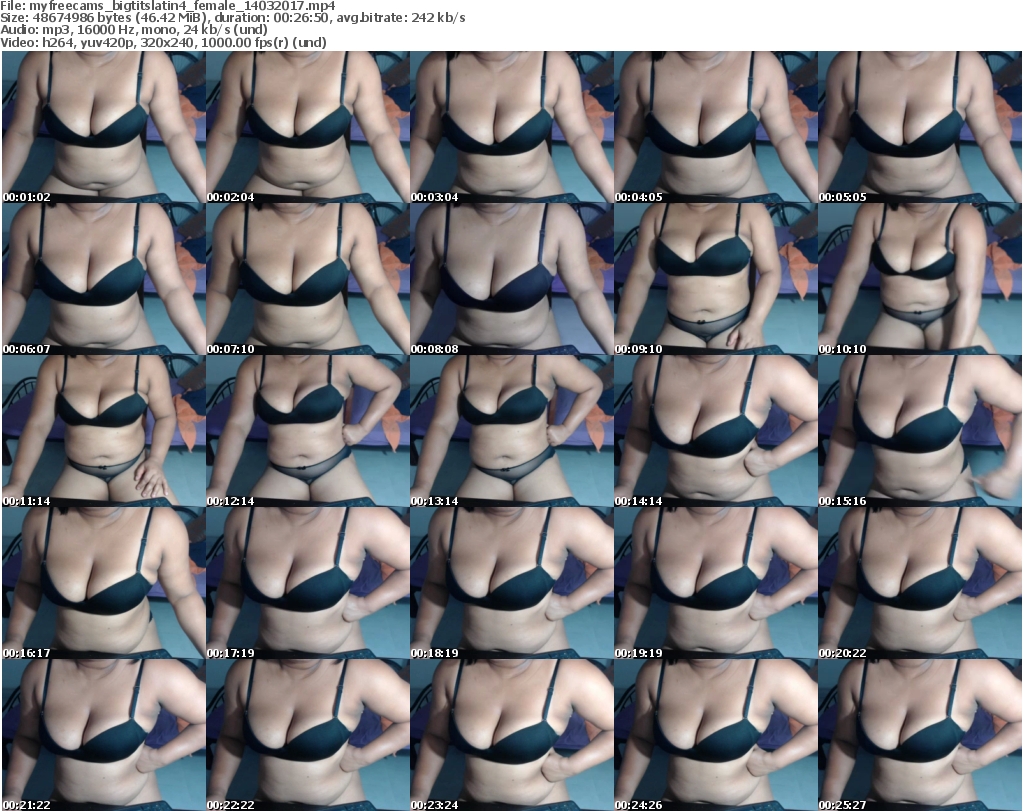Viewport: 1024px width, 811px height.
Task: Select the thumbnail stamped 00:02:04
Action: [308, 127]
